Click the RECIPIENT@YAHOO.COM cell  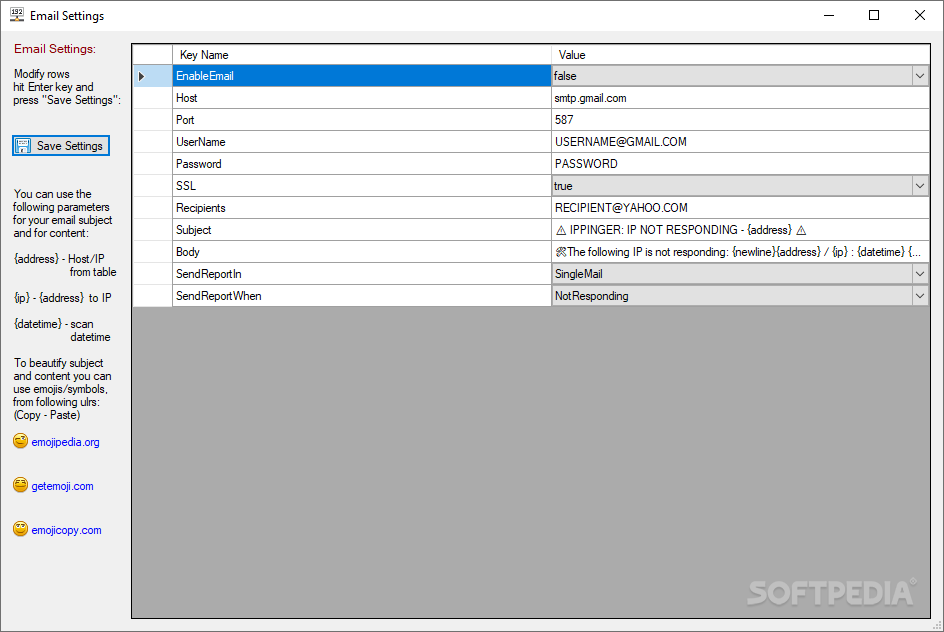coord(740,208)
